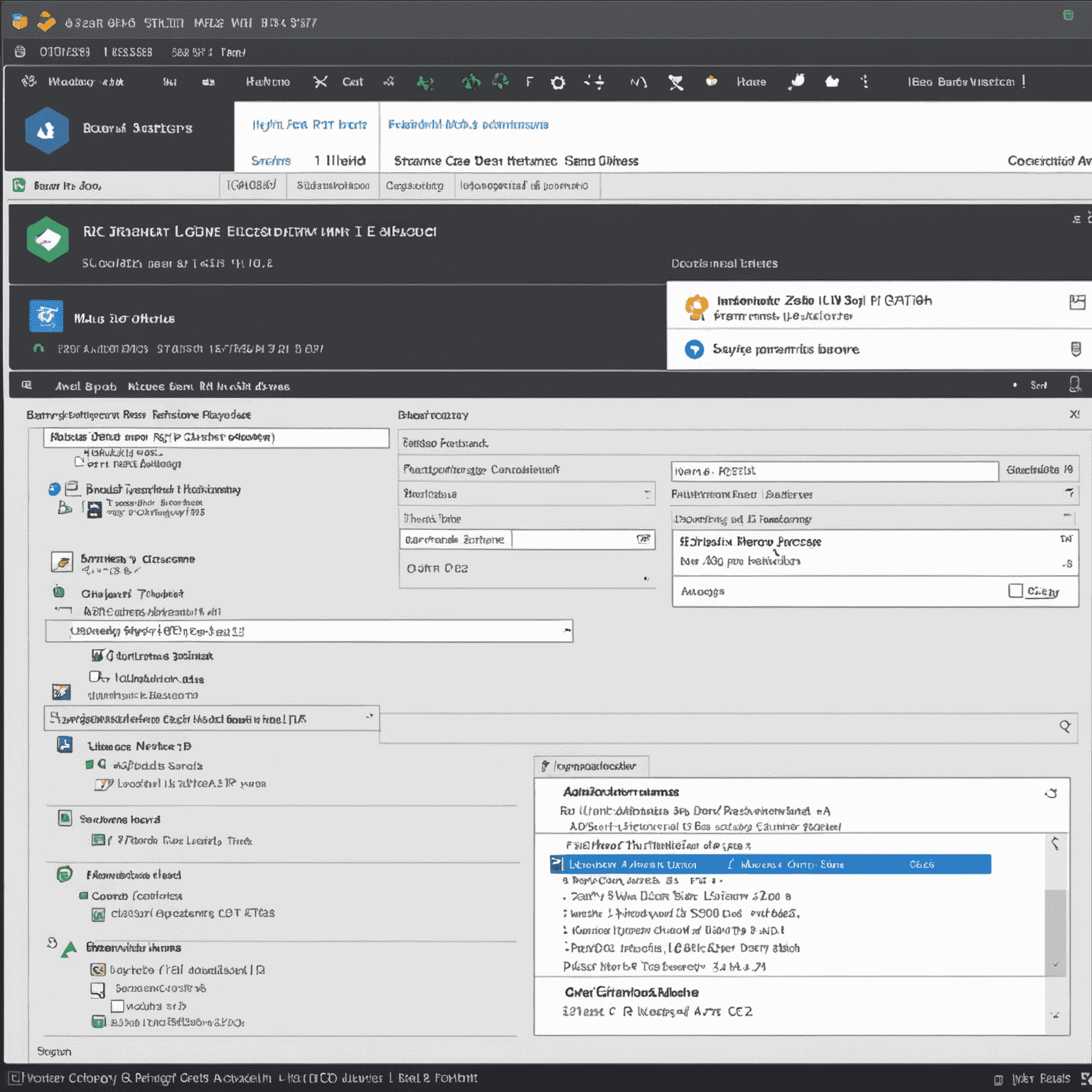1092x1092 pixels.
Task: Click the orange lightbulb icon in the right panel
Action: 696,307
